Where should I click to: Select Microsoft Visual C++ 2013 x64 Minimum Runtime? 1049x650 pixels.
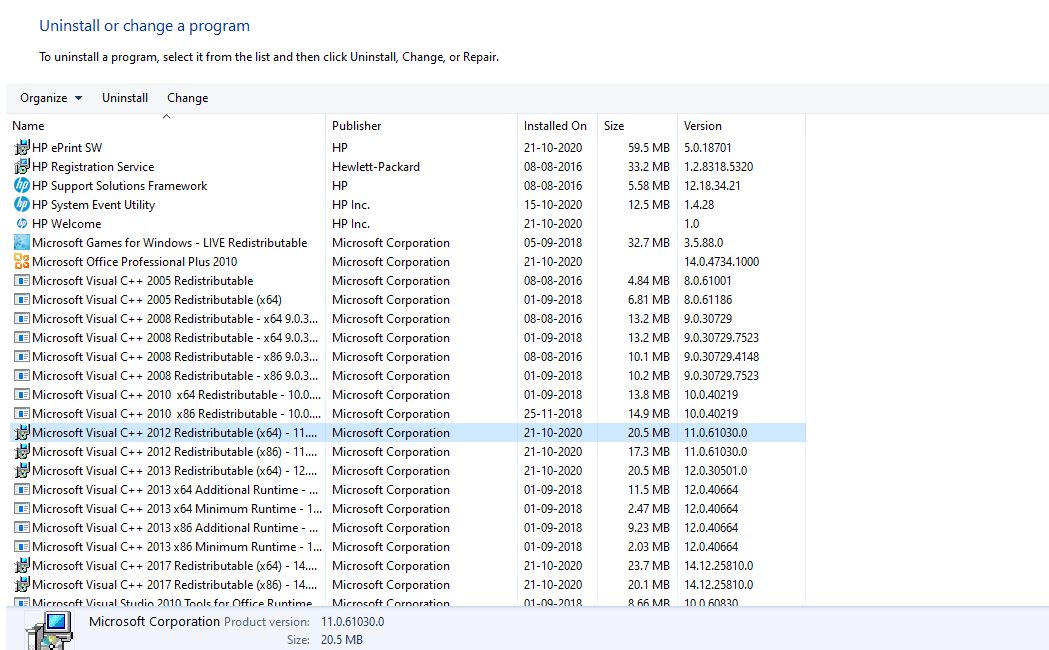click(408, 508)
